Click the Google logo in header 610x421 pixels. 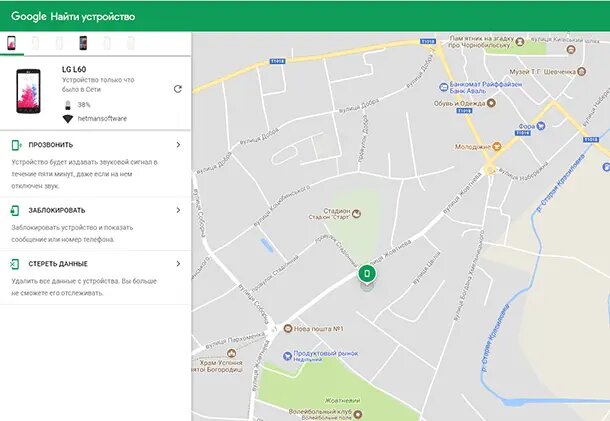(x=29, y=16)
